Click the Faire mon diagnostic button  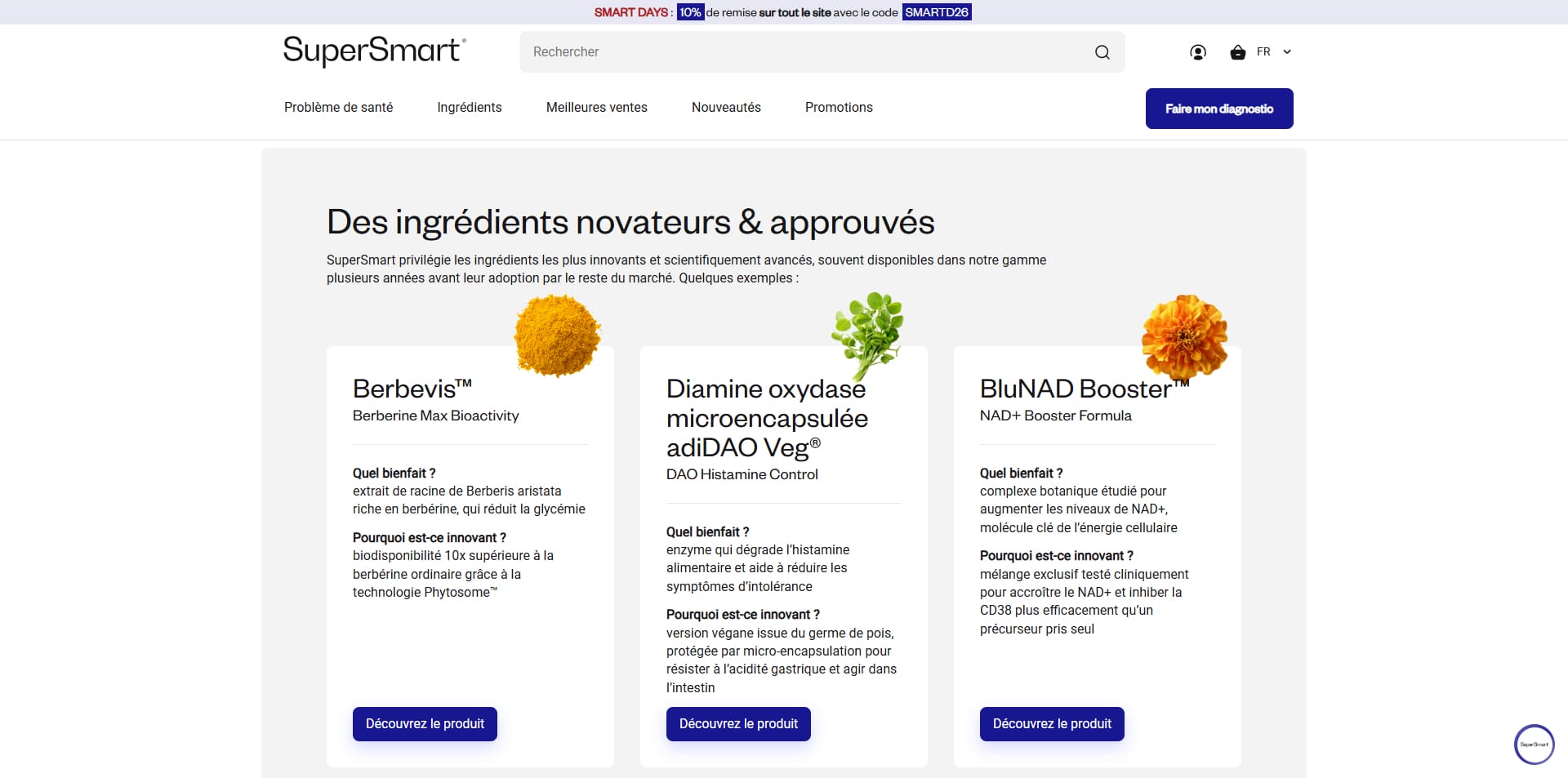point(1219,109)
